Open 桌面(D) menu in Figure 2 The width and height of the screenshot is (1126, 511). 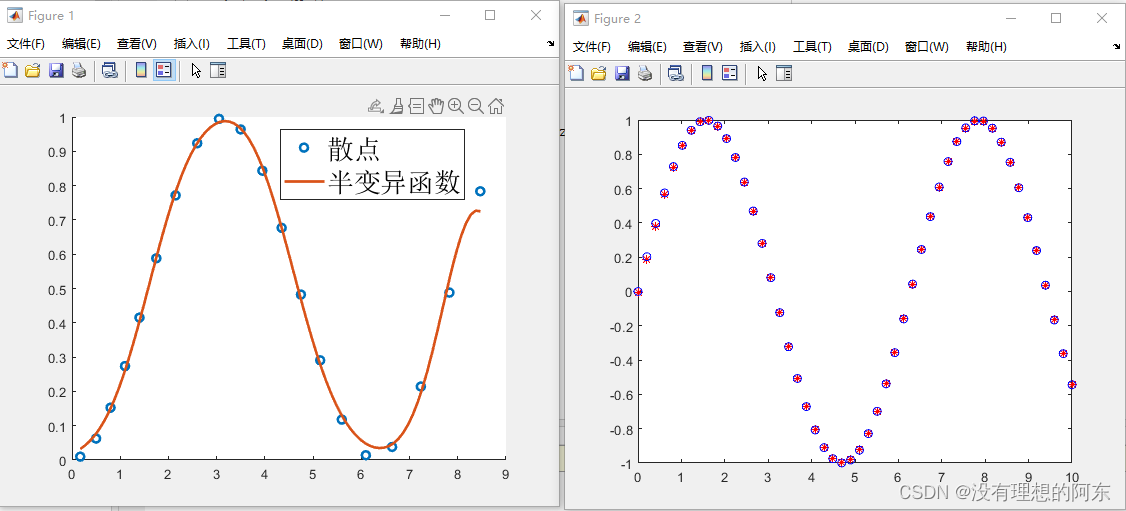[x=868, y=47]
